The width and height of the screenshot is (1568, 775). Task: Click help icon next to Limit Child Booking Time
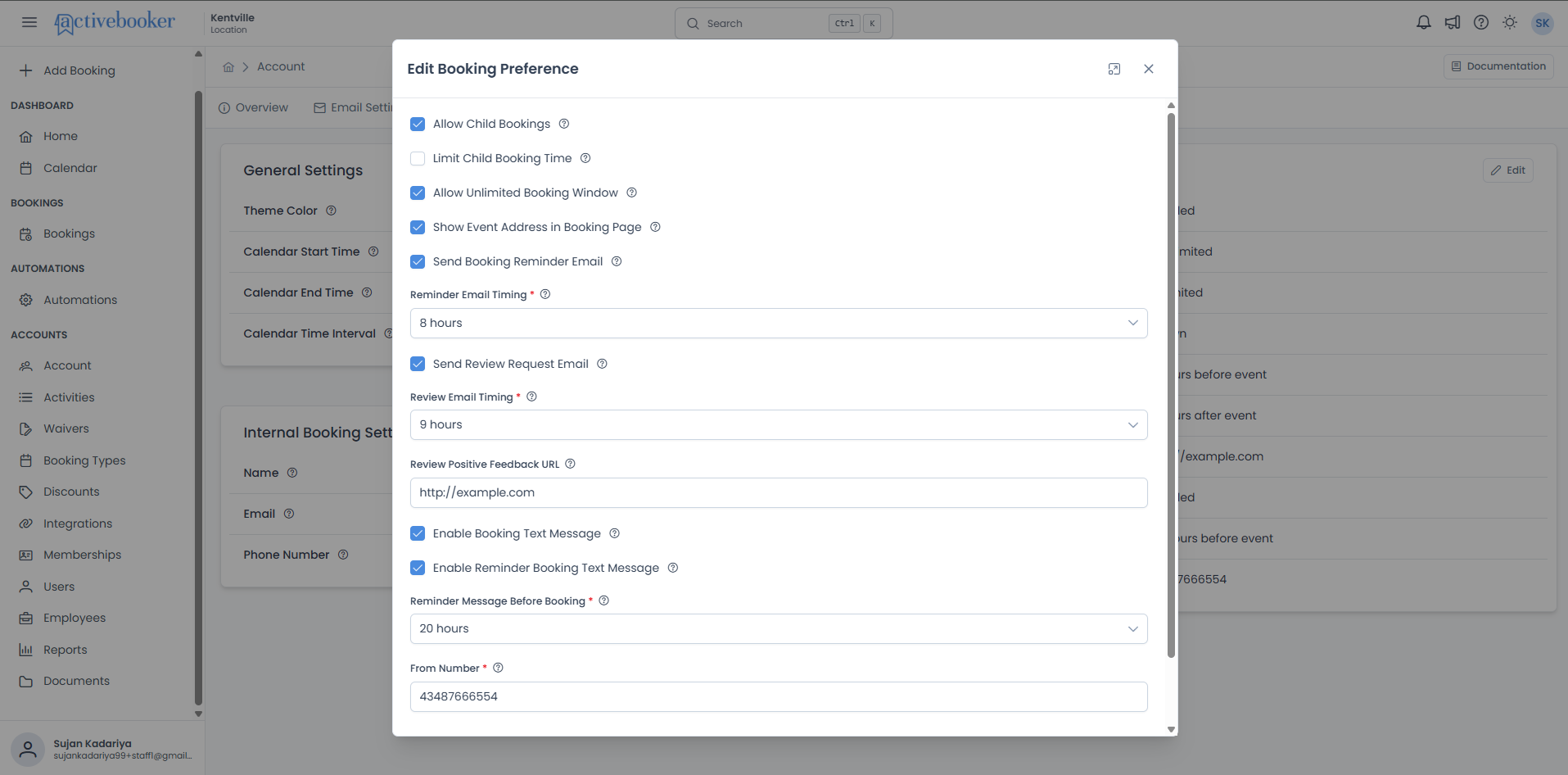[585, 158]
